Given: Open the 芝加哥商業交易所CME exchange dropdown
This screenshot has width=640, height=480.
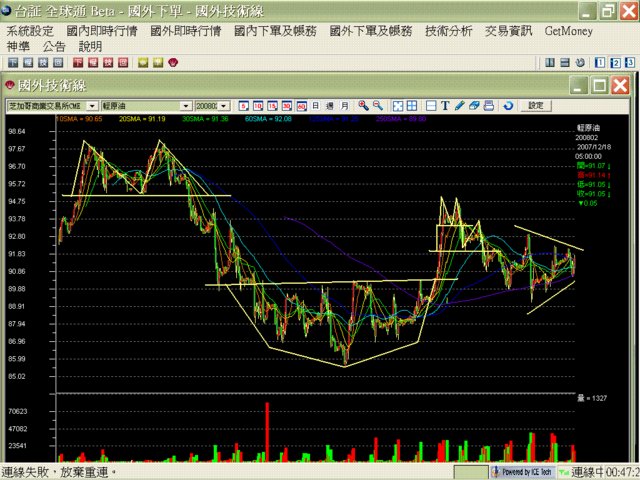Looking at the screenshot, I should (92, 106).
